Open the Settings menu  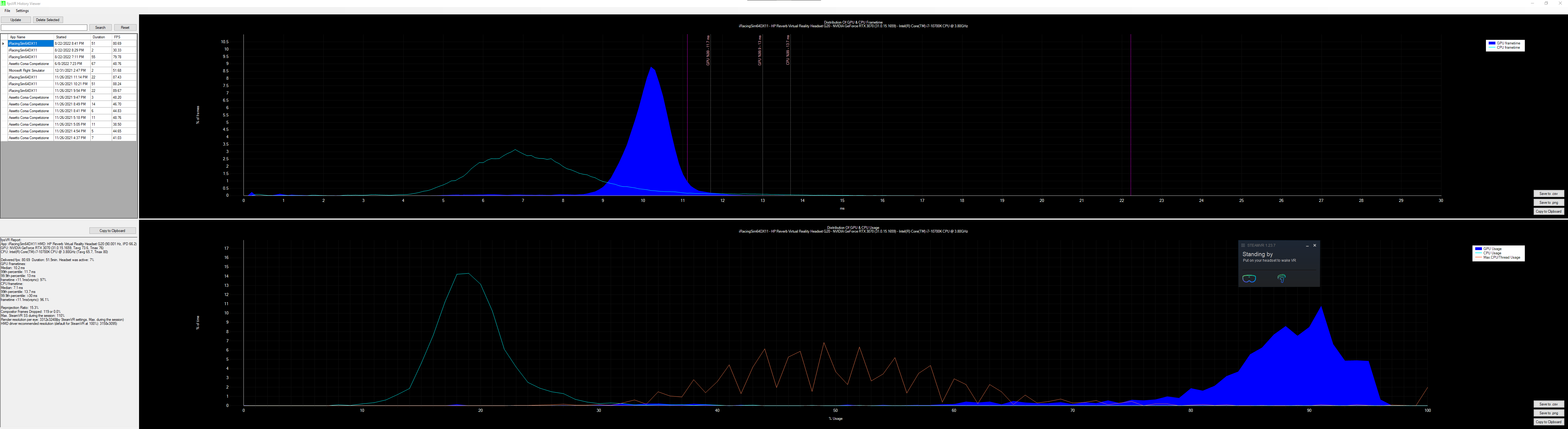[x=23, y=10]
